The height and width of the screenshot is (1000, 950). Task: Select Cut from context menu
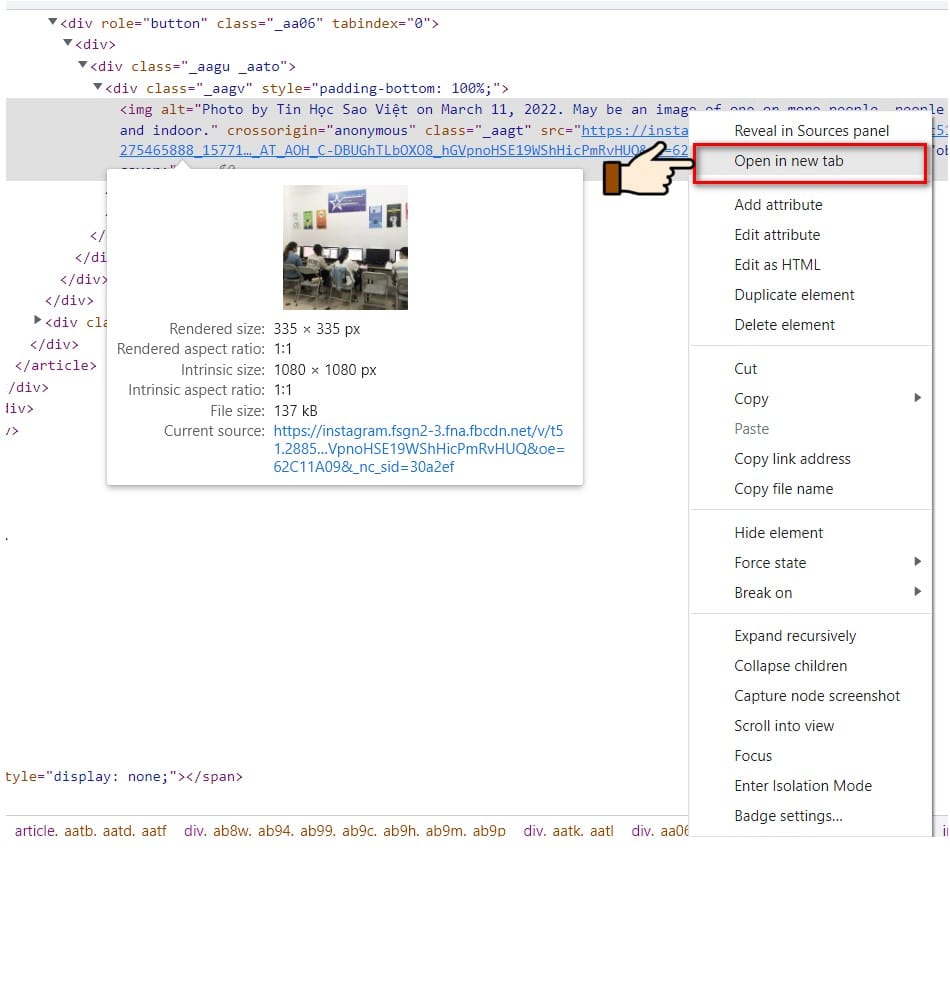pyautogui.click(x=811, y=369)
